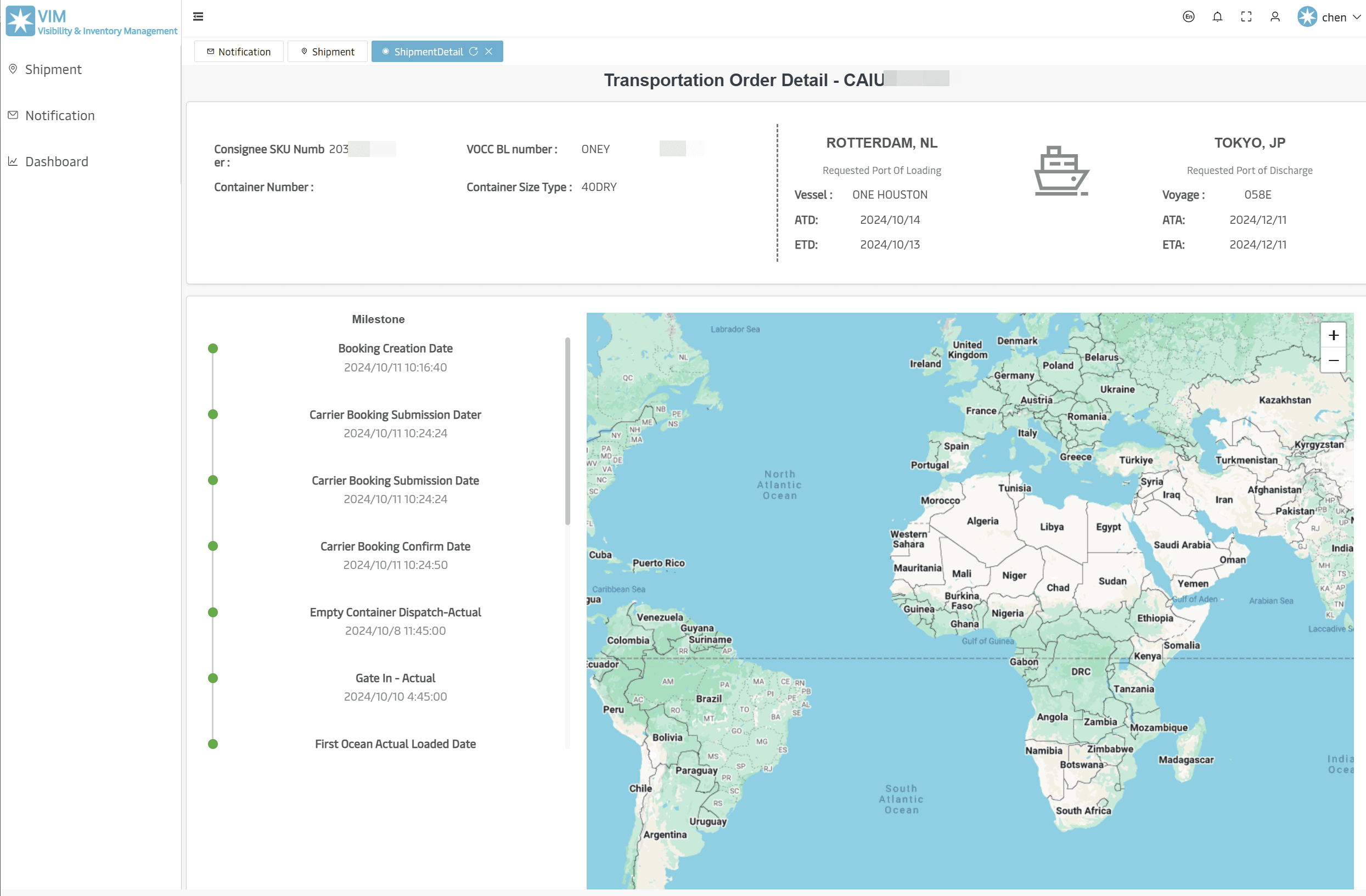Switch to the Shipment tab
This screenshot has width=1366, height=896.
[327, 52]
